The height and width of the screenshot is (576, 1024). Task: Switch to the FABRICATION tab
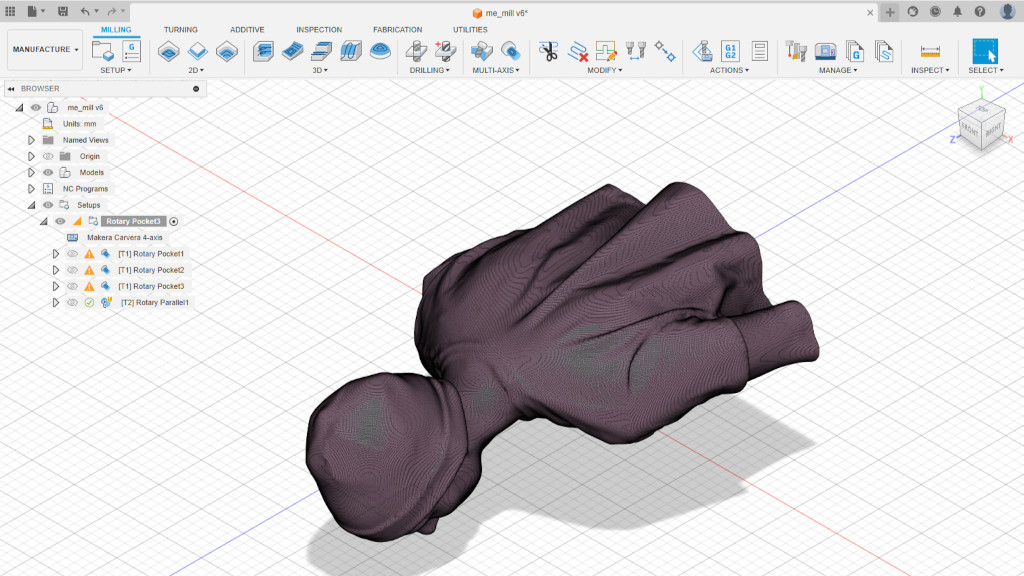point(397,29)
